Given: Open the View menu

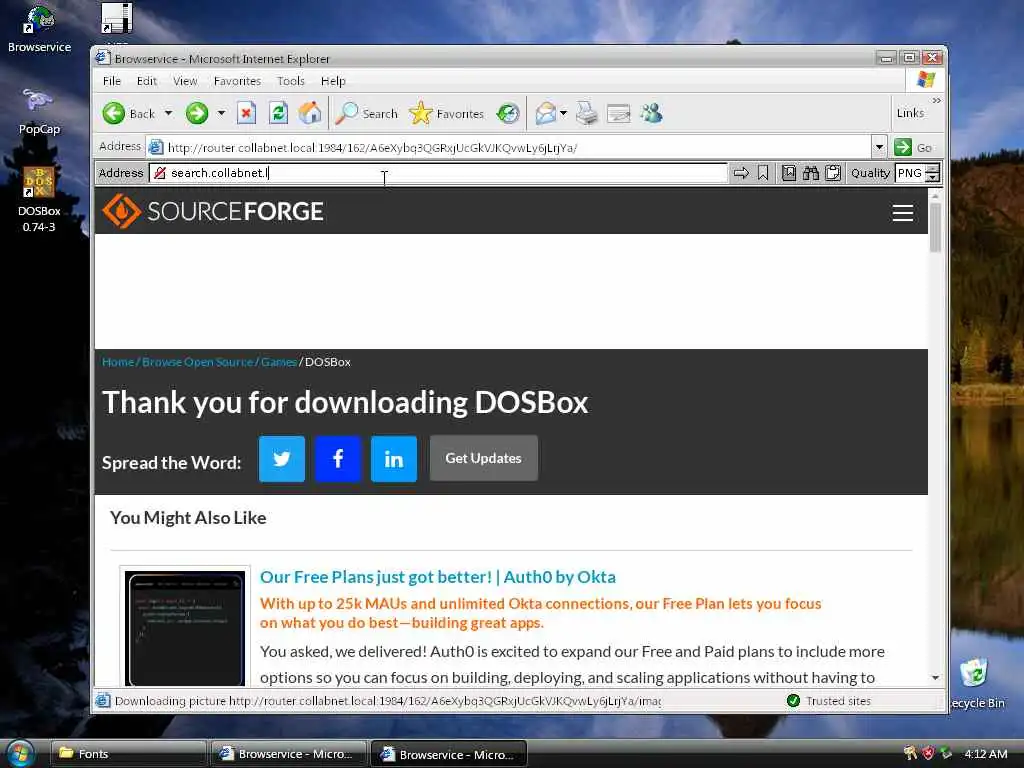Looking at the screenshot, I should coord(185,81).
